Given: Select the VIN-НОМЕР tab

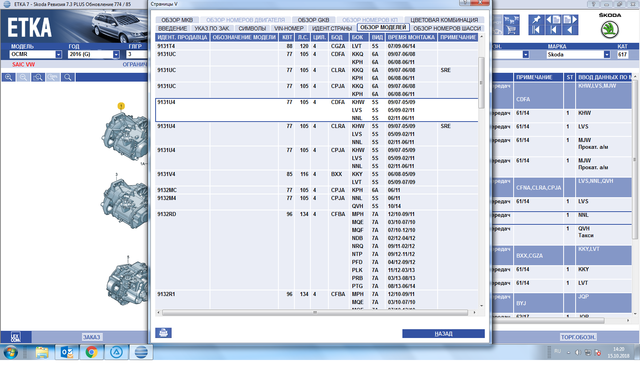Looking at the screenshot, I should 289,28.
